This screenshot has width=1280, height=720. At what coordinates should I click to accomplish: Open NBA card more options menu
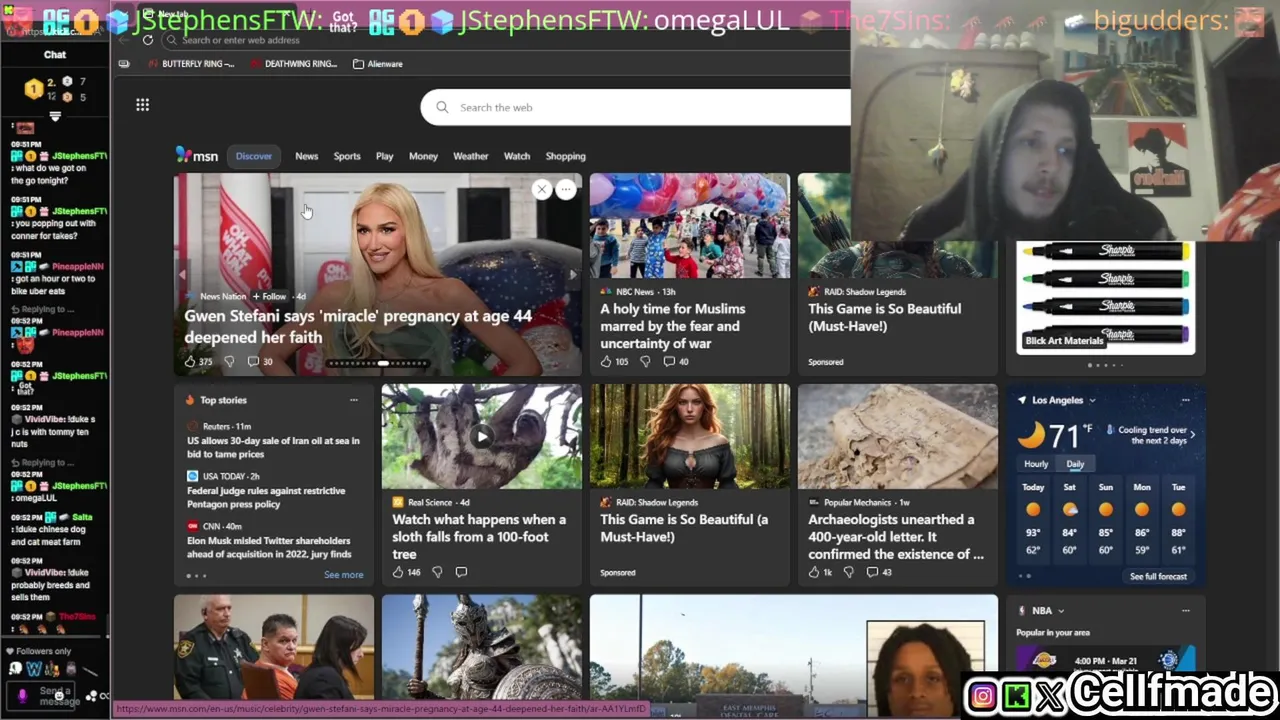click(1185, 610)
